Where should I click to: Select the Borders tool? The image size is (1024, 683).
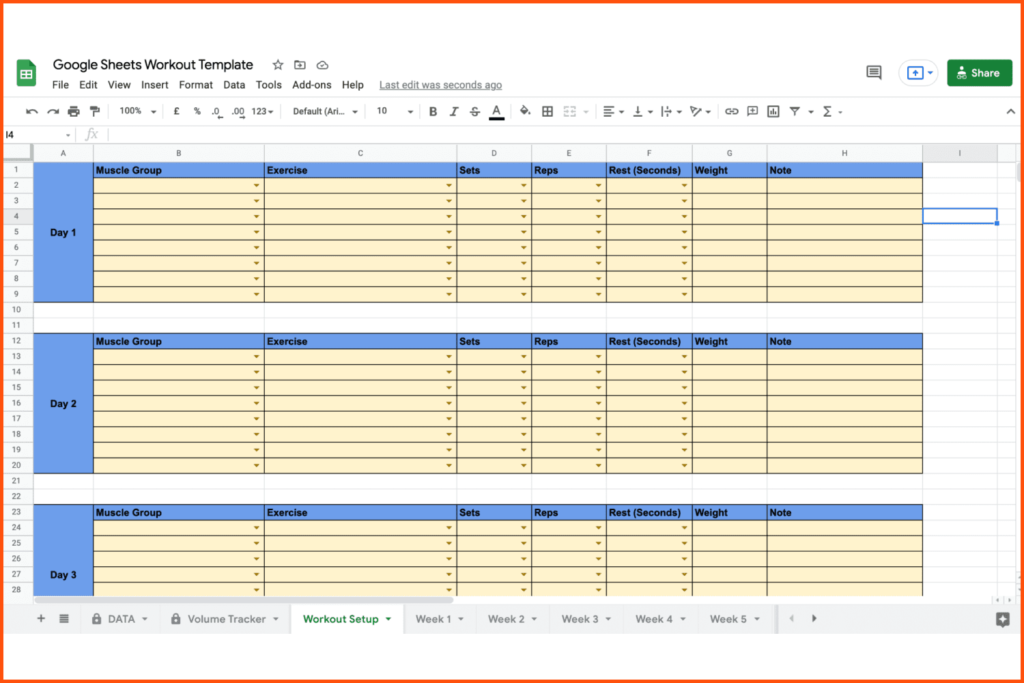point(547,111)
